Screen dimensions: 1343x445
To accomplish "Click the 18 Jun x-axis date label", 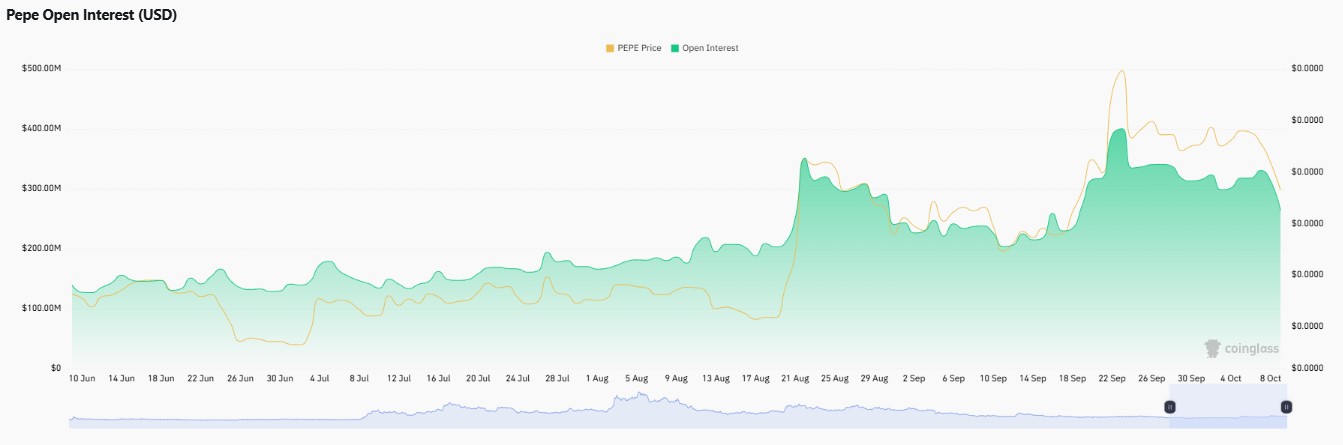I will click(x=161, y=379).
